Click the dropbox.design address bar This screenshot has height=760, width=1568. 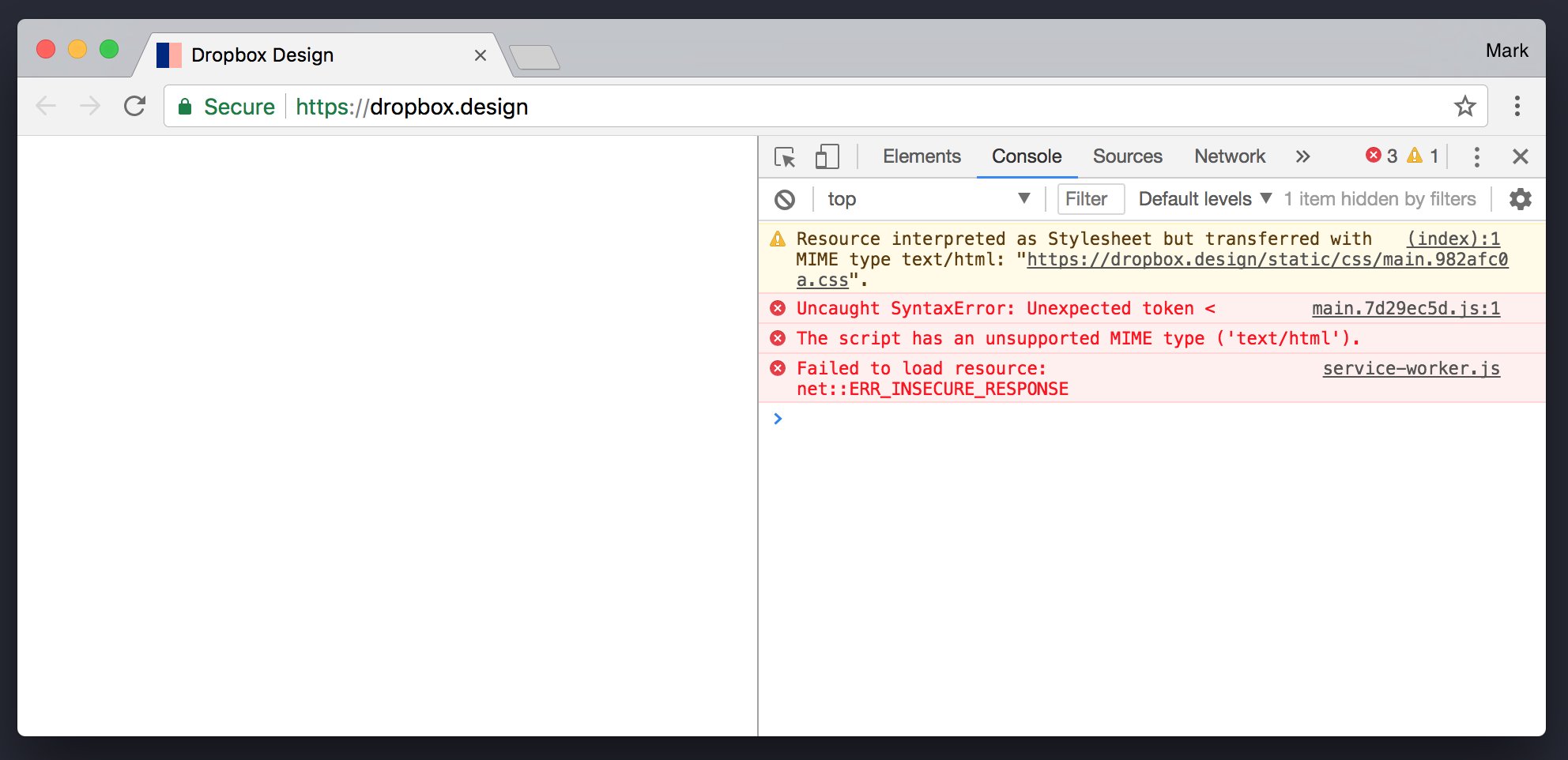826,106
